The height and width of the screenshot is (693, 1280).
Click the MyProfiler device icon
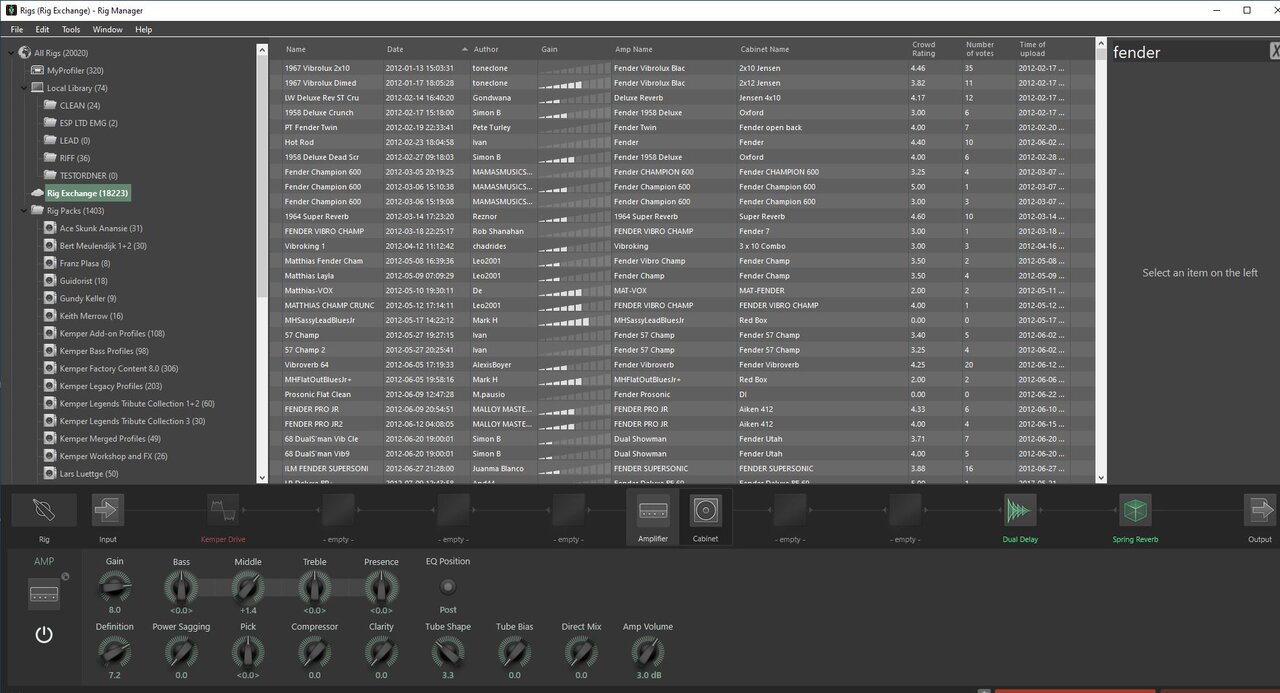click(38, 71)
